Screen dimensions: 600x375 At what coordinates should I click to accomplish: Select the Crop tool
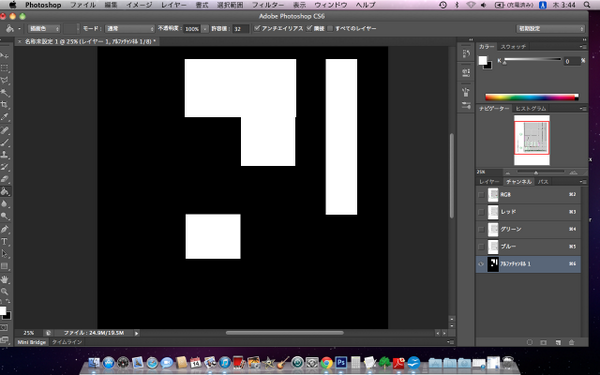[x=5, y=105]
